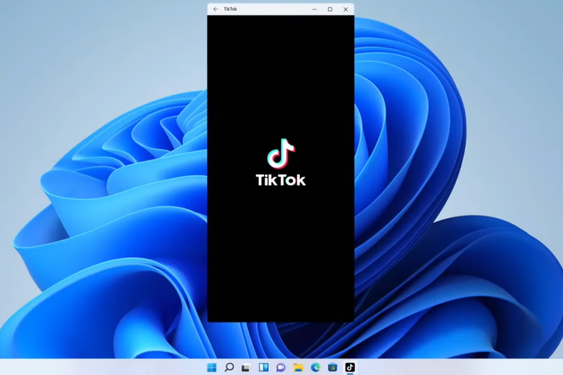563x375 pixels.
Task: Select the TikTok taskbar icon
Action: 350,367
